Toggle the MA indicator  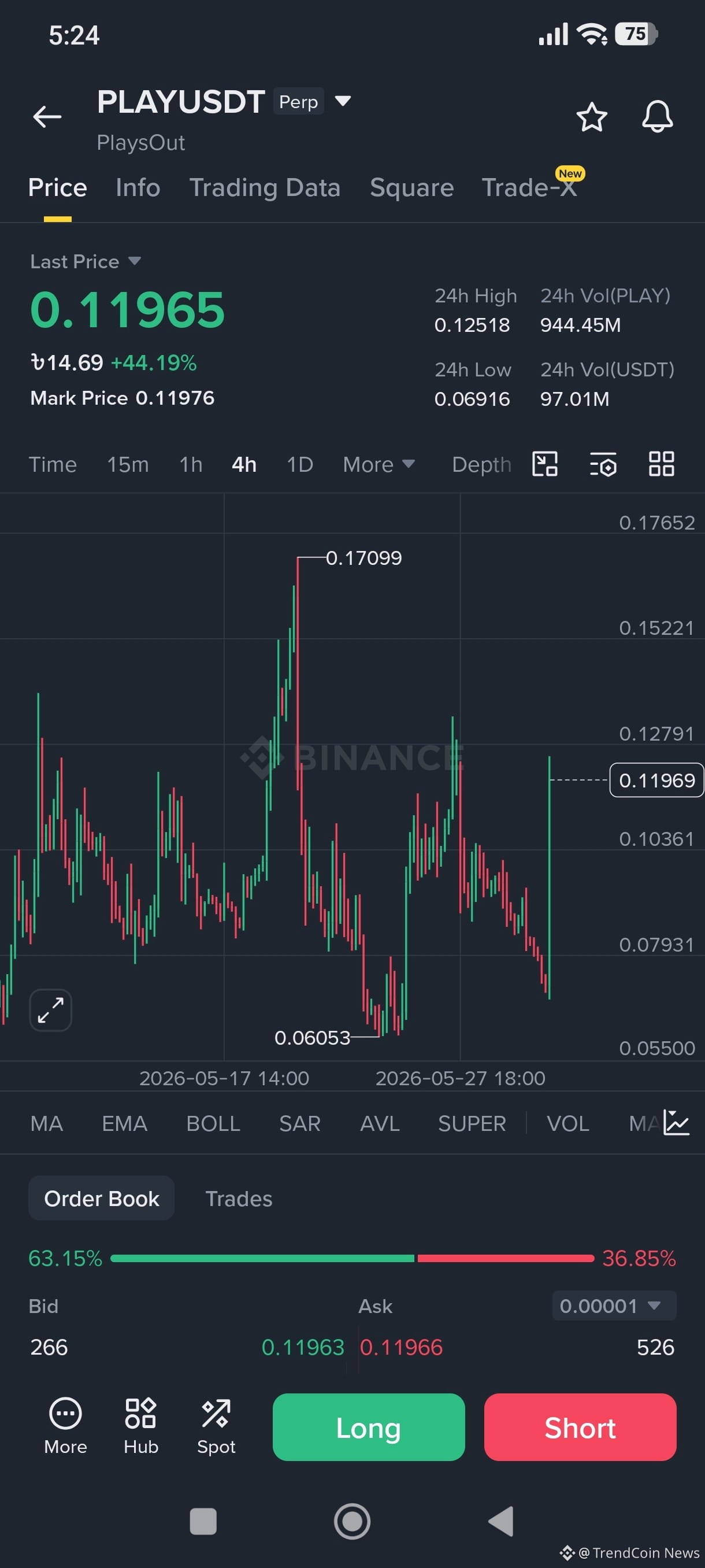47,1123
